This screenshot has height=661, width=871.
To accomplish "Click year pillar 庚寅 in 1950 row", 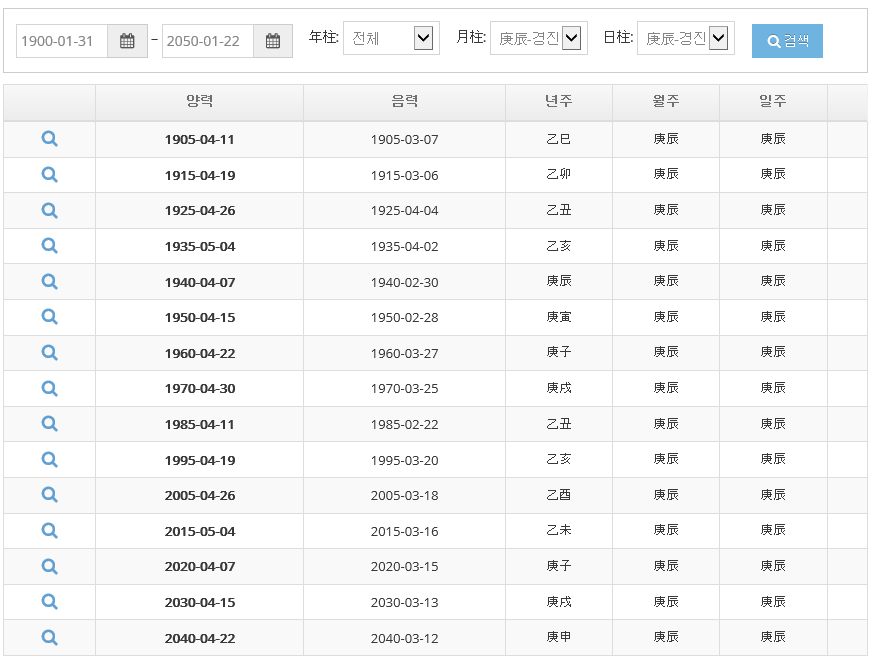I will pos(559,317).
